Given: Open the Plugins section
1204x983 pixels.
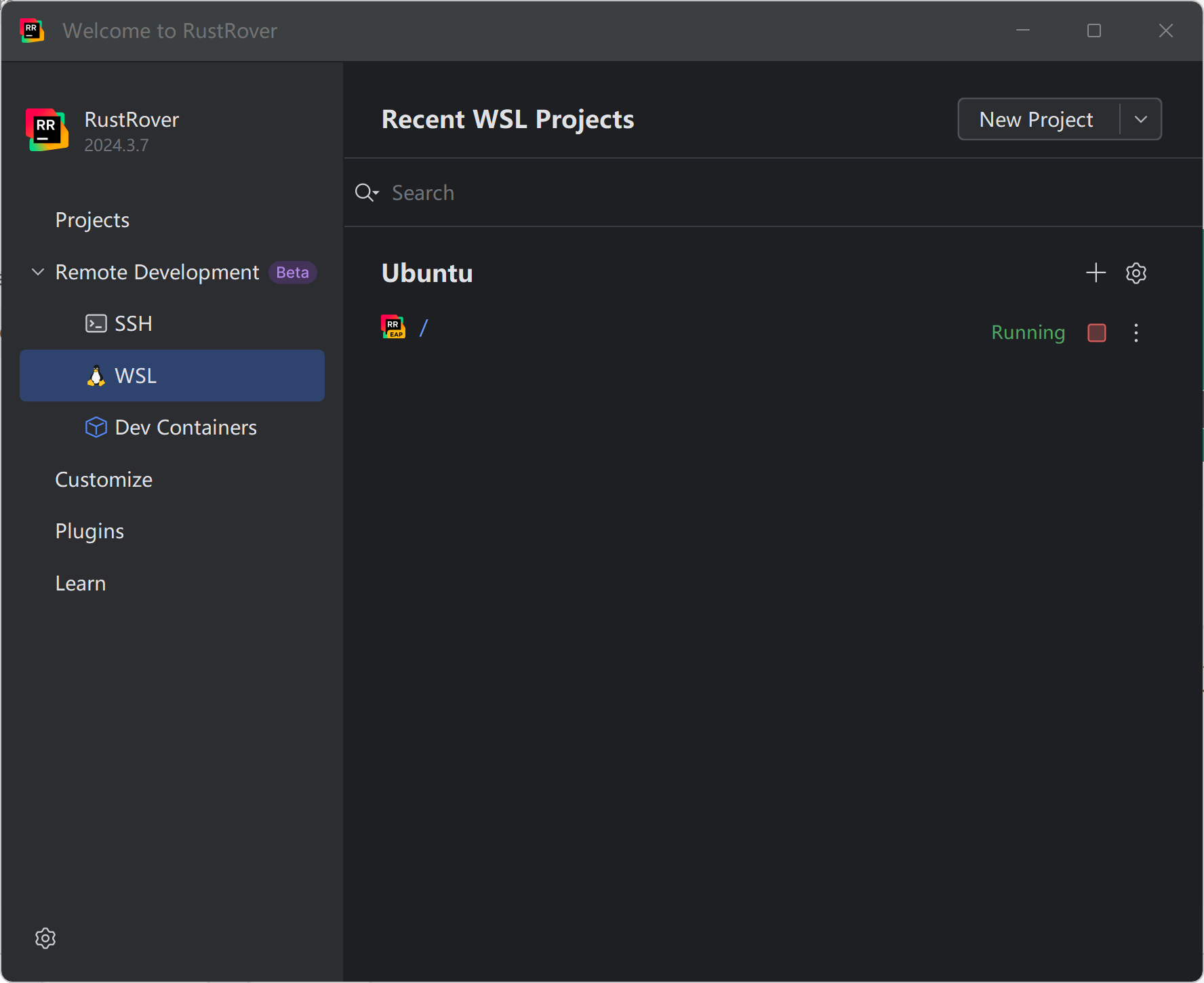Looking at the screenshot, I should pyautogui.click(x=89, y=531).
